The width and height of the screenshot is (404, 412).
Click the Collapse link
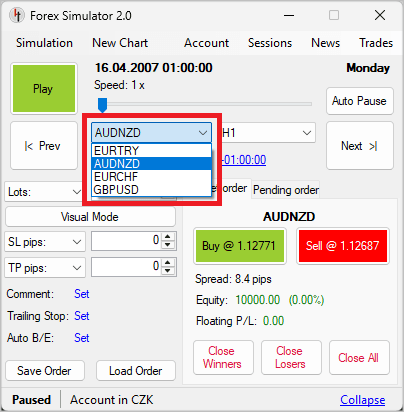tap(363, 400)
